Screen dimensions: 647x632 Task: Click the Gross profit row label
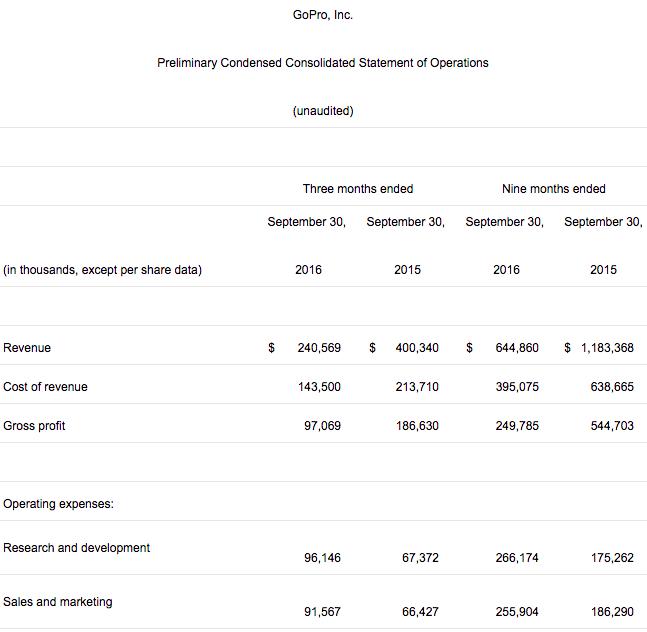click(34, 426)
